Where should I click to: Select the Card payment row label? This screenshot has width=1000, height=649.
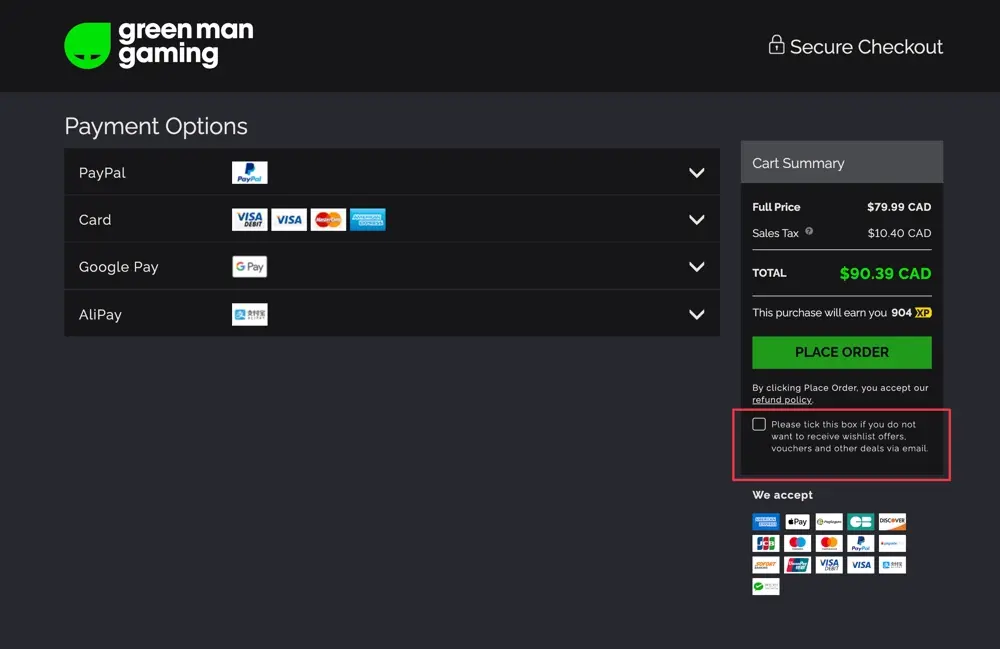(x=95, y=220)
